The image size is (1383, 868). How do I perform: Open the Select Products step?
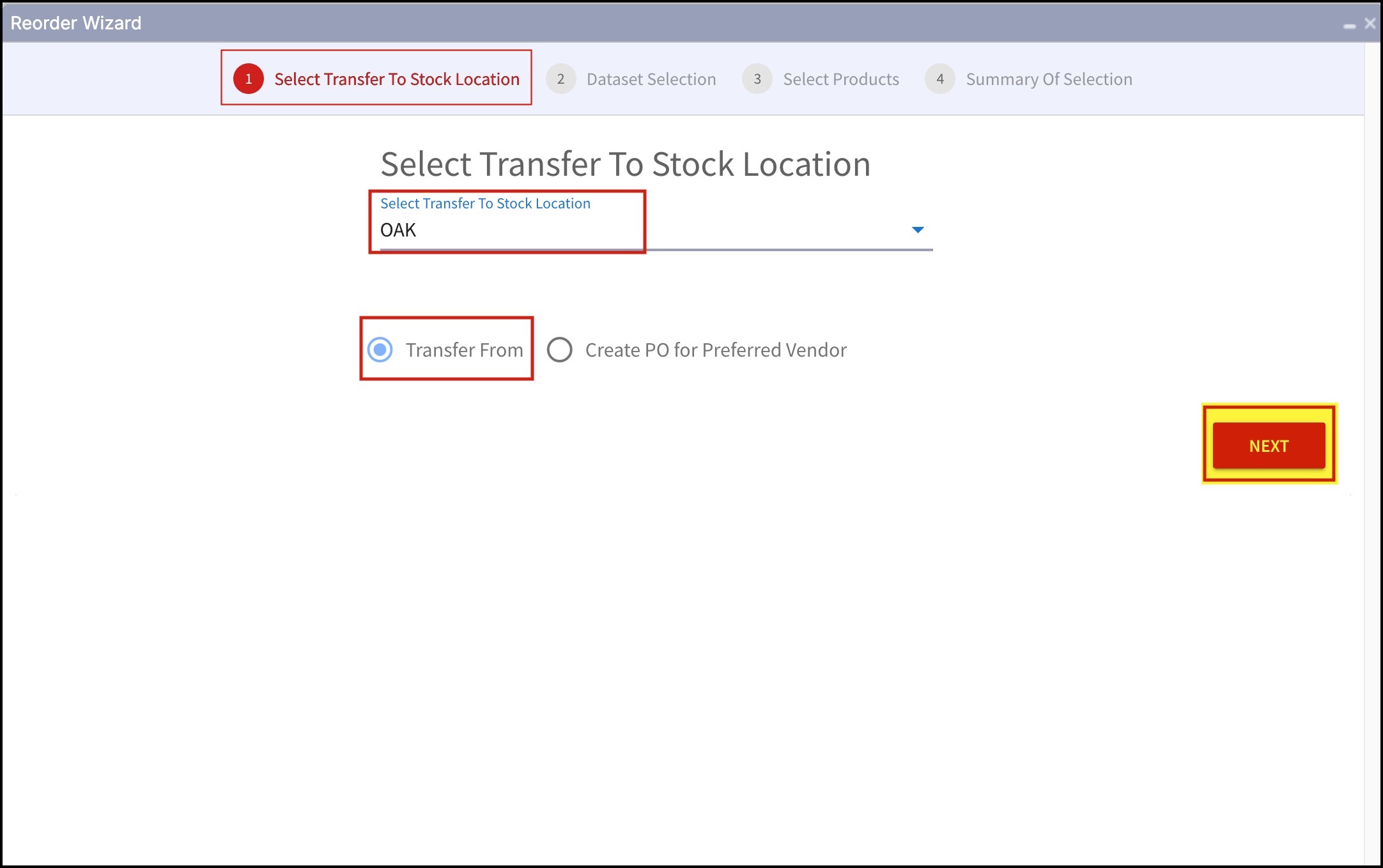(840, 79)
